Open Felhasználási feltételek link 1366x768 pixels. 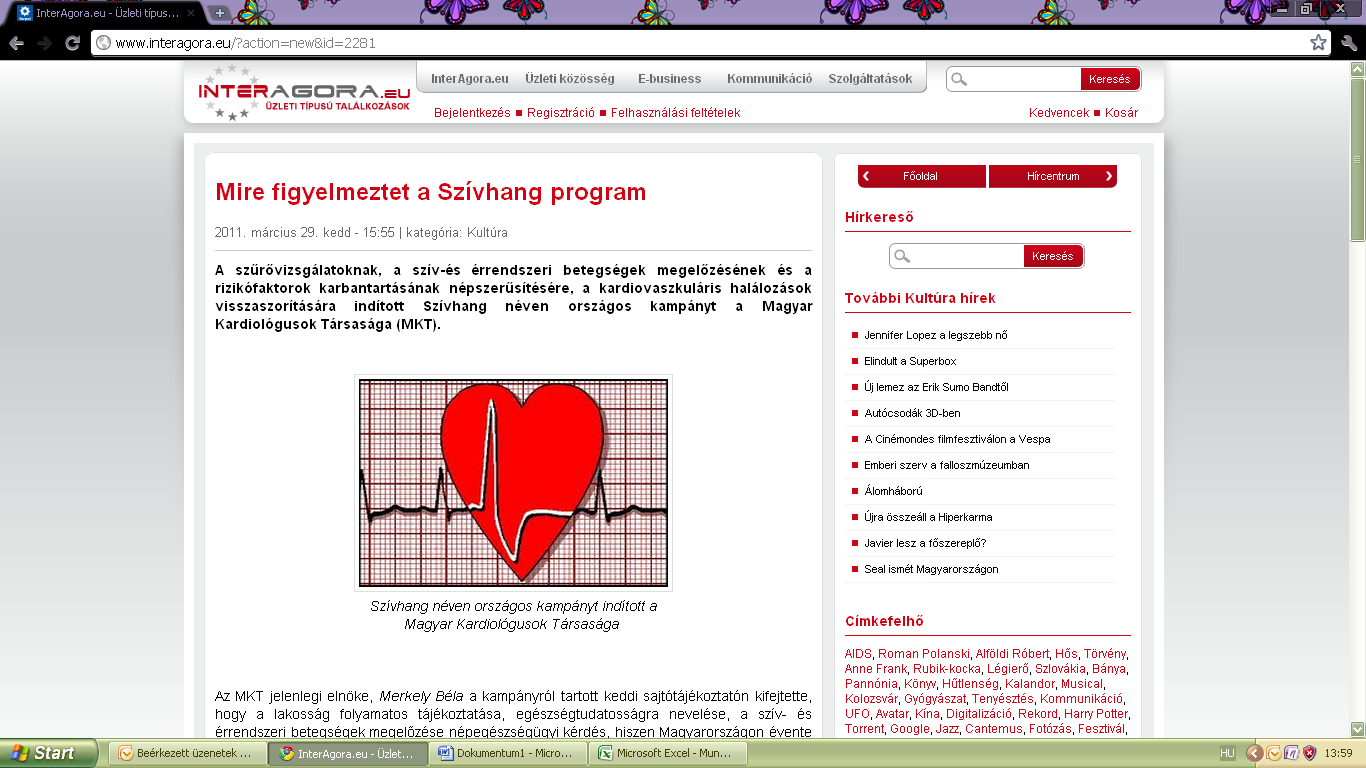(x=675, y=113)
